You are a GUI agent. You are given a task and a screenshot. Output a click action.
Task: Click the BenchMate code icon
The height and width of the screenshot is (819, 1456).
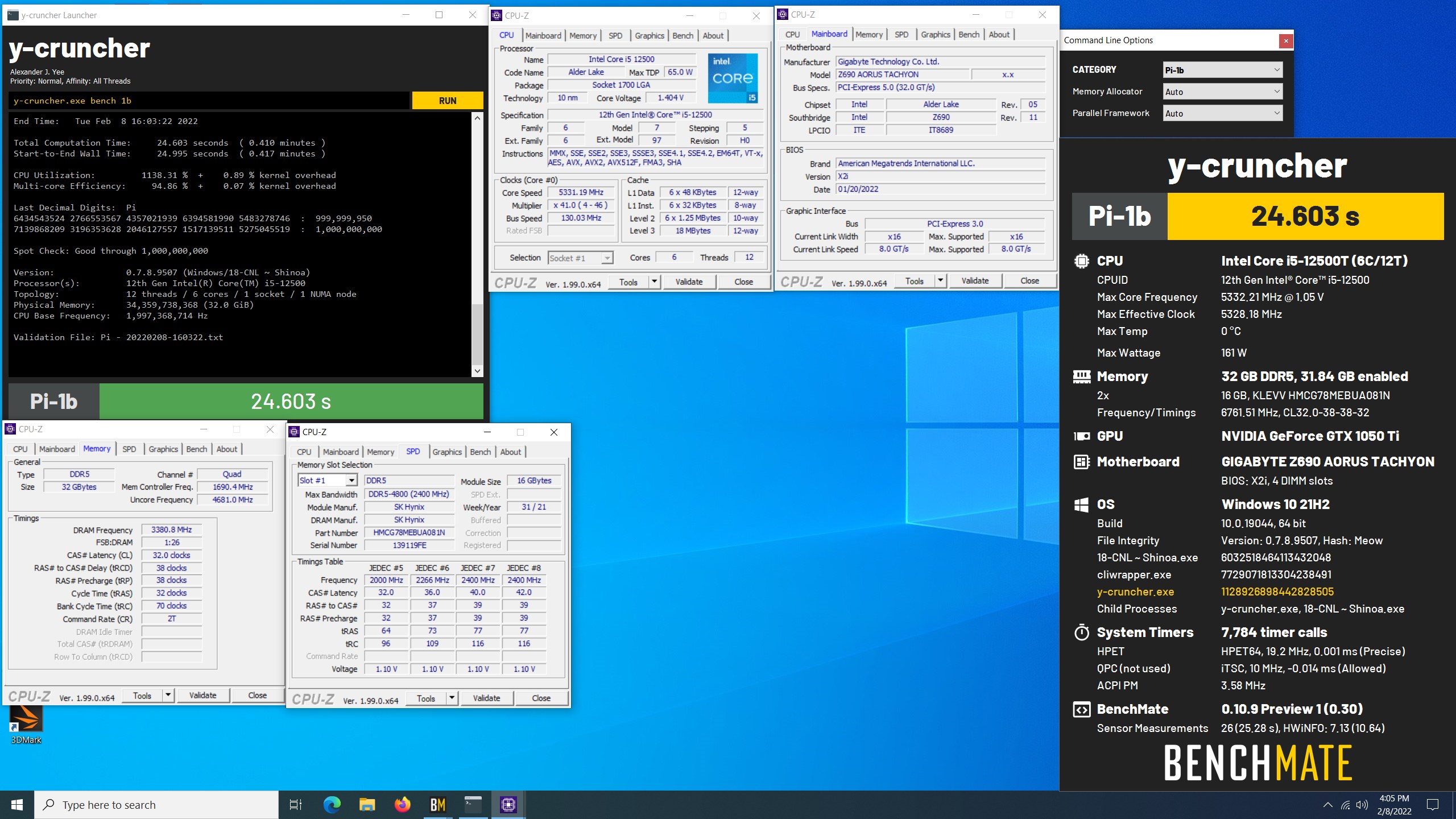(x=1081, y=709)
